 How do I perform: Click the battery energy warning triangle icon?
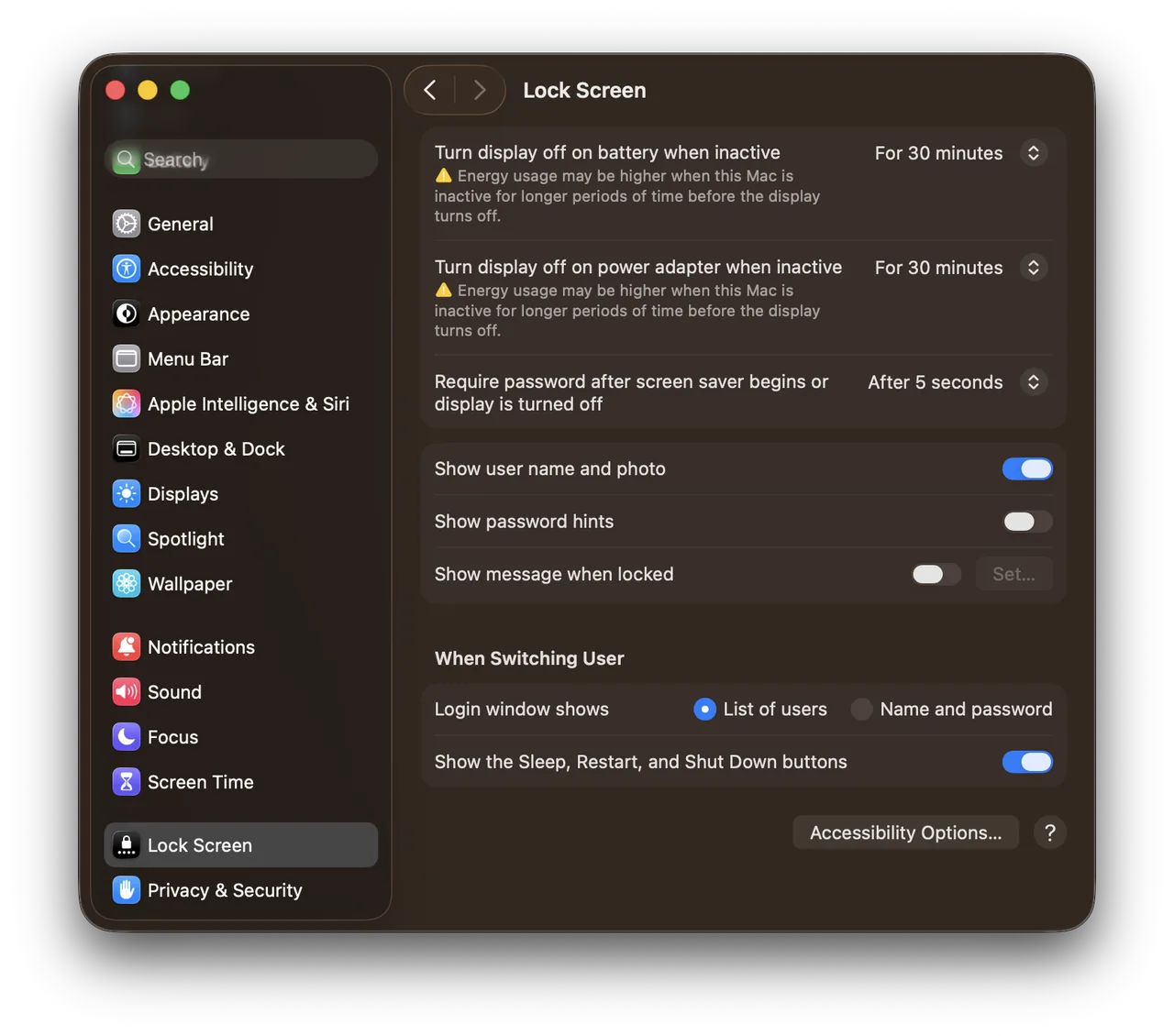[x=444, y=175]
